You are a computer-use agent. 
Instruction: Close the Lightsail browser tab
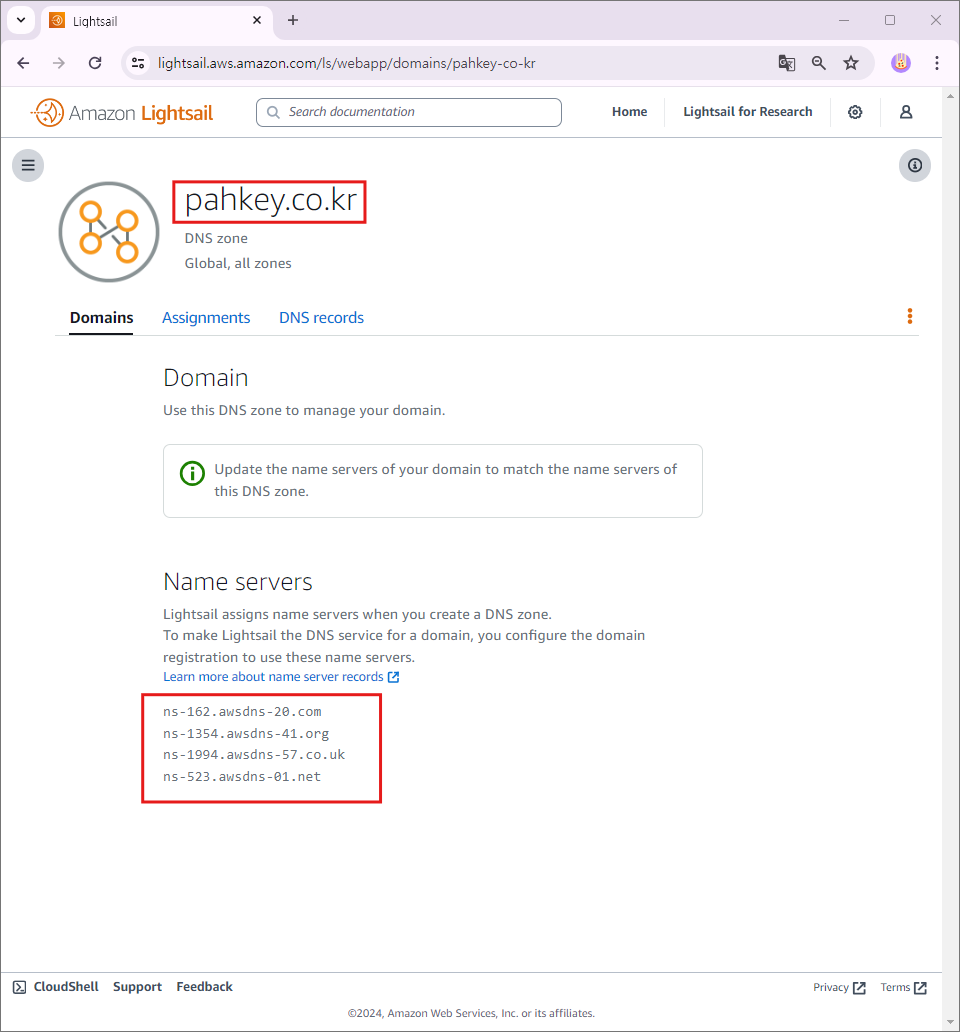(x=257, y=20)
